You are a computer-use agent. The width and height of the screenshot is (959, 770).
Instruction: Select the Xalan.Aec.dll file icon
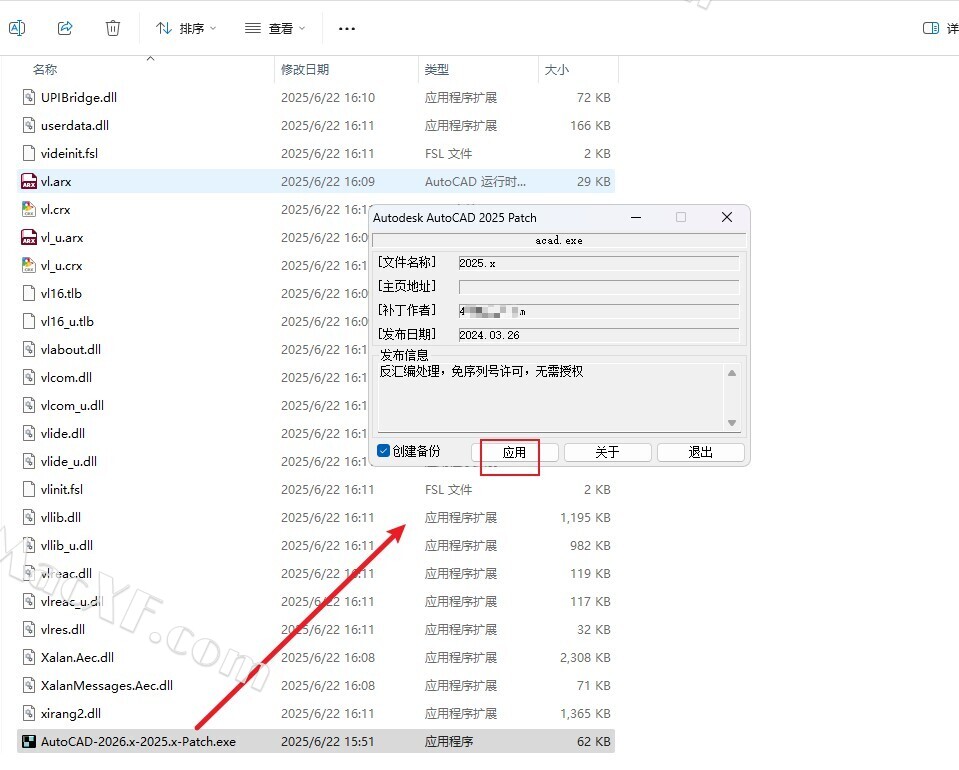[x=29, y=657]
